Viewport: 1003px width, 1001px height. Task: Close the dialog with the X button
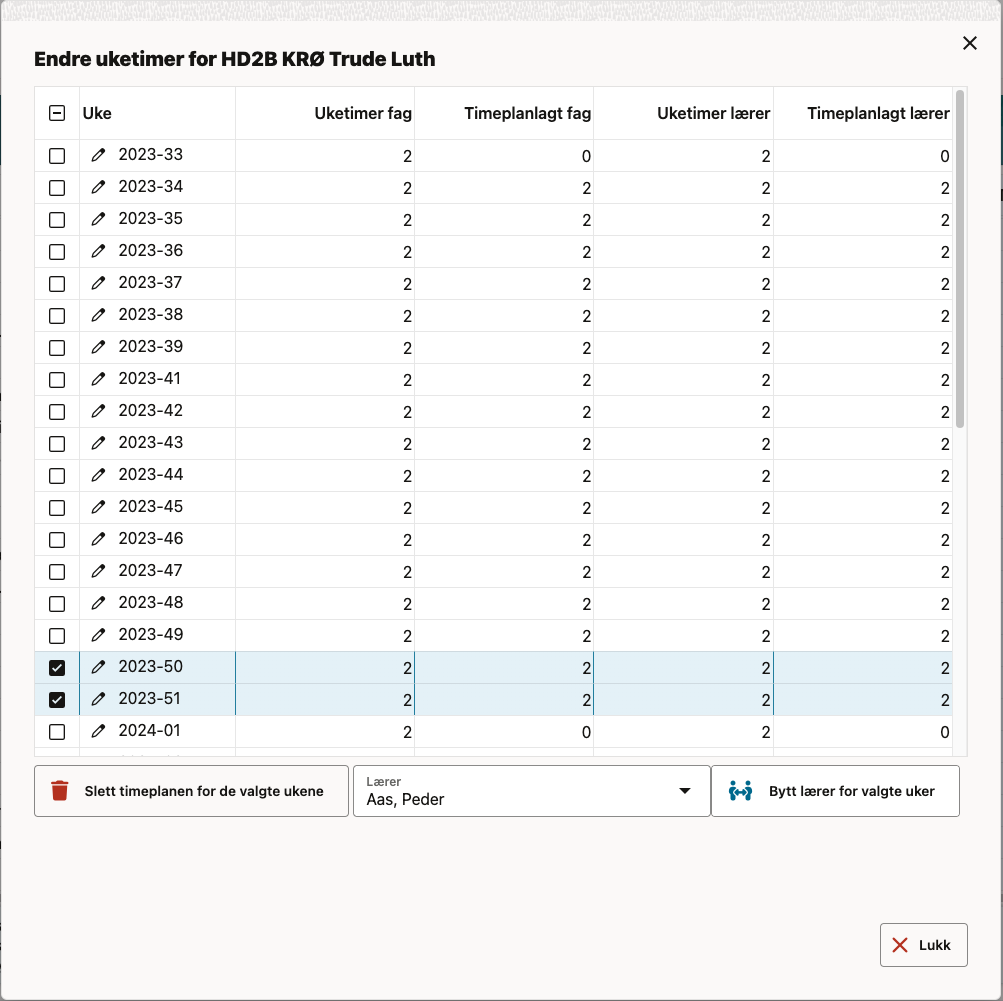tap(969, 43)
